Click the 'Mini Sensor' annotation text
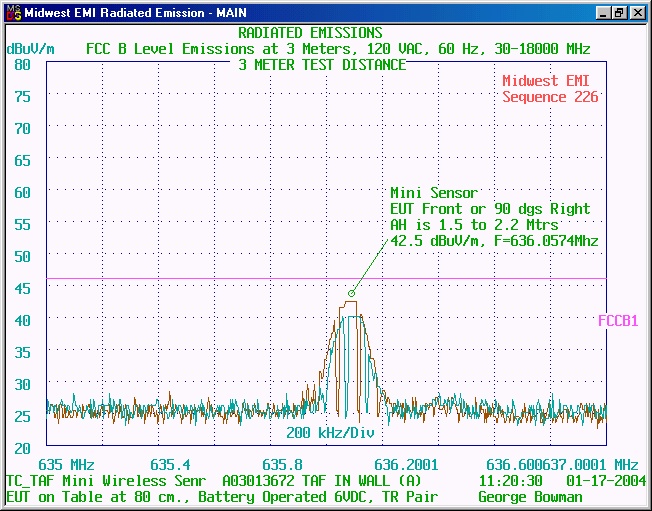Screen dimensions: 652x511 click(x=433, y=193)
